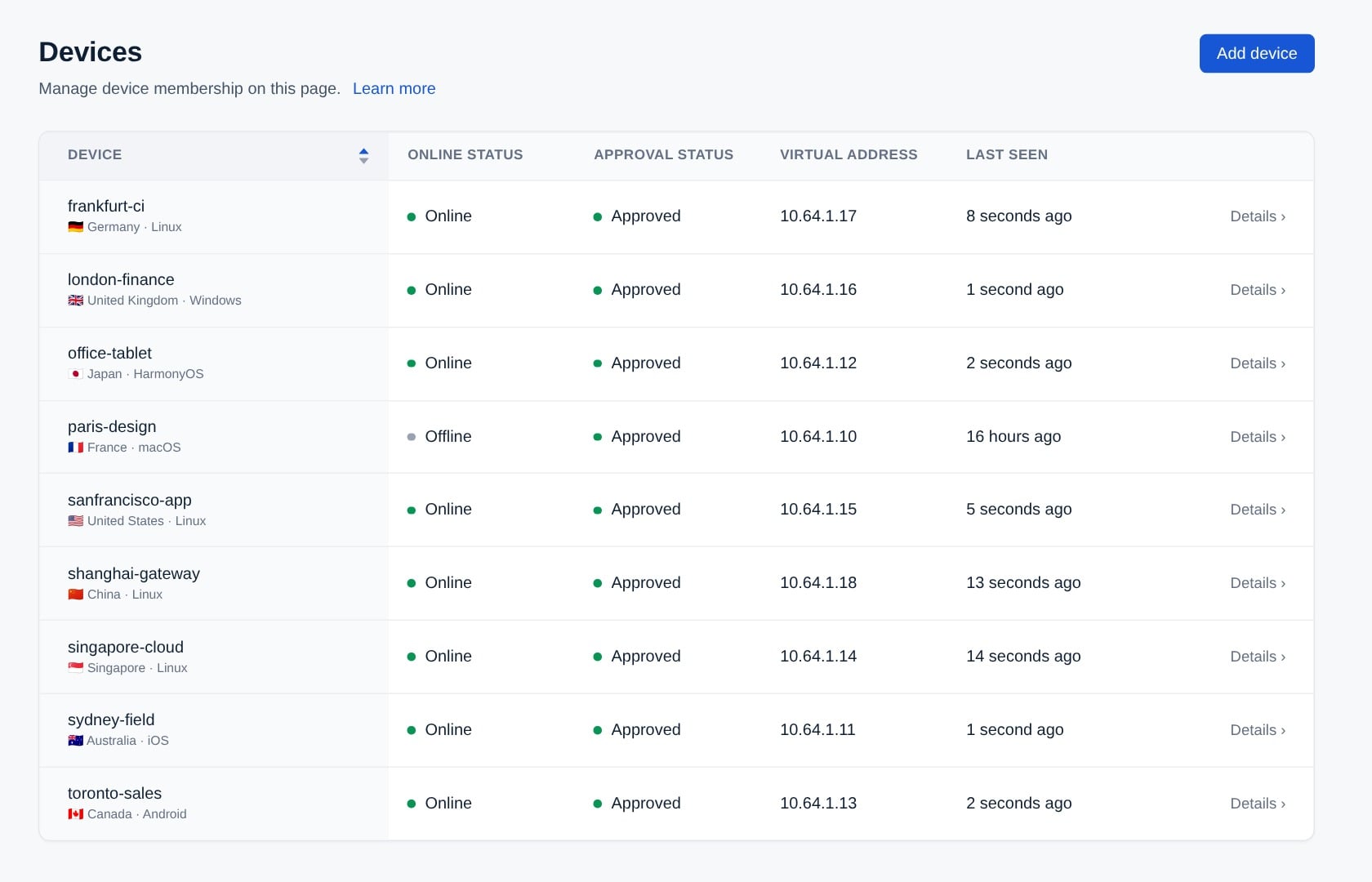The height and width of the screenshot is (882, 1372).
Task: Click the Germany flag icon under frankfurt-ci
Action: 75,227
